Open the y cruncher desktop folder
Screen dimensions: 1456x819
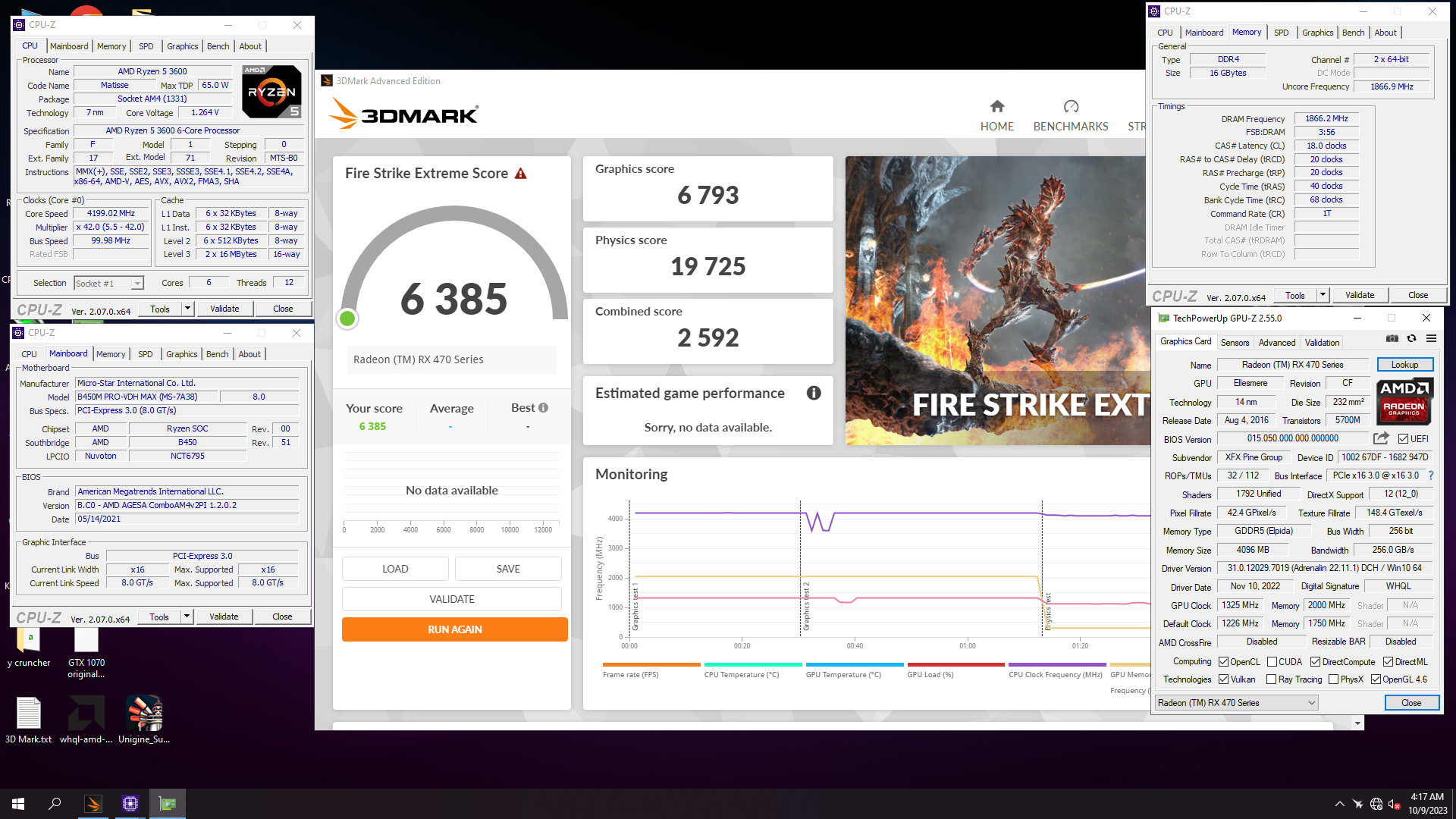(x=29, y=648)
